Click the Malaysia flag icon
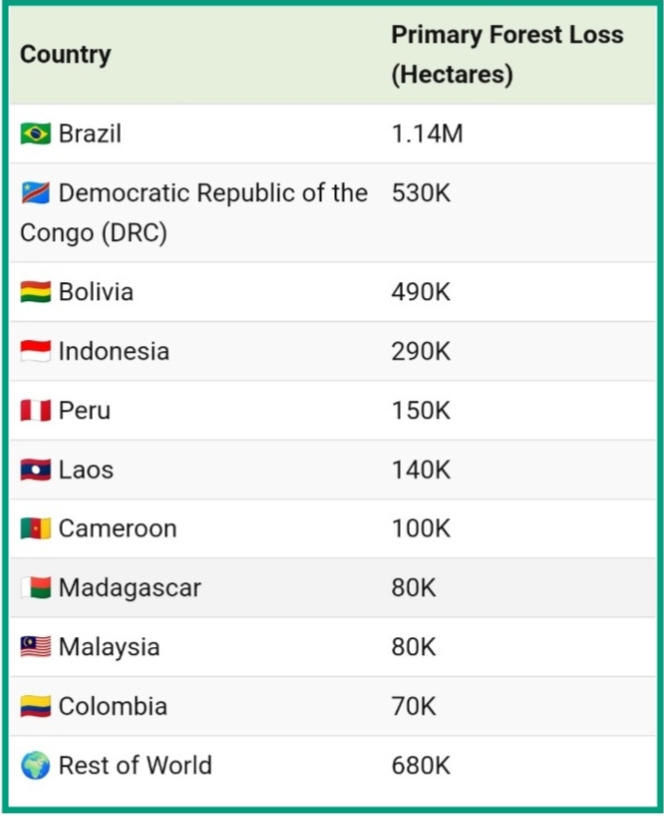Image resolution: width=664 pixels, height=816 pixels. click(x=35, y=647)
